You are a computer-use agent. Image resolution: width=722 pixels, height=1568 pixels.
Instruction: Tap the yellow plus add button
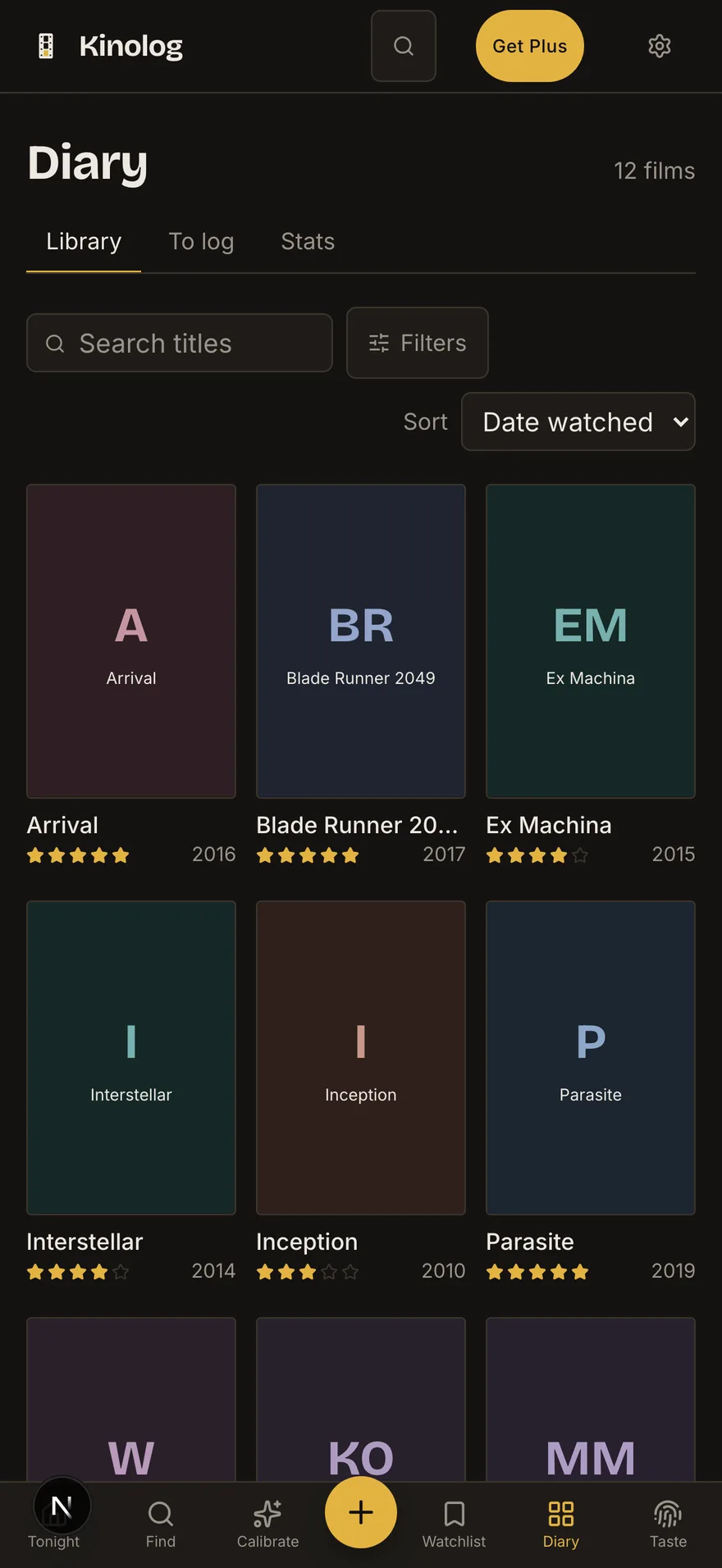(361, 1512)
